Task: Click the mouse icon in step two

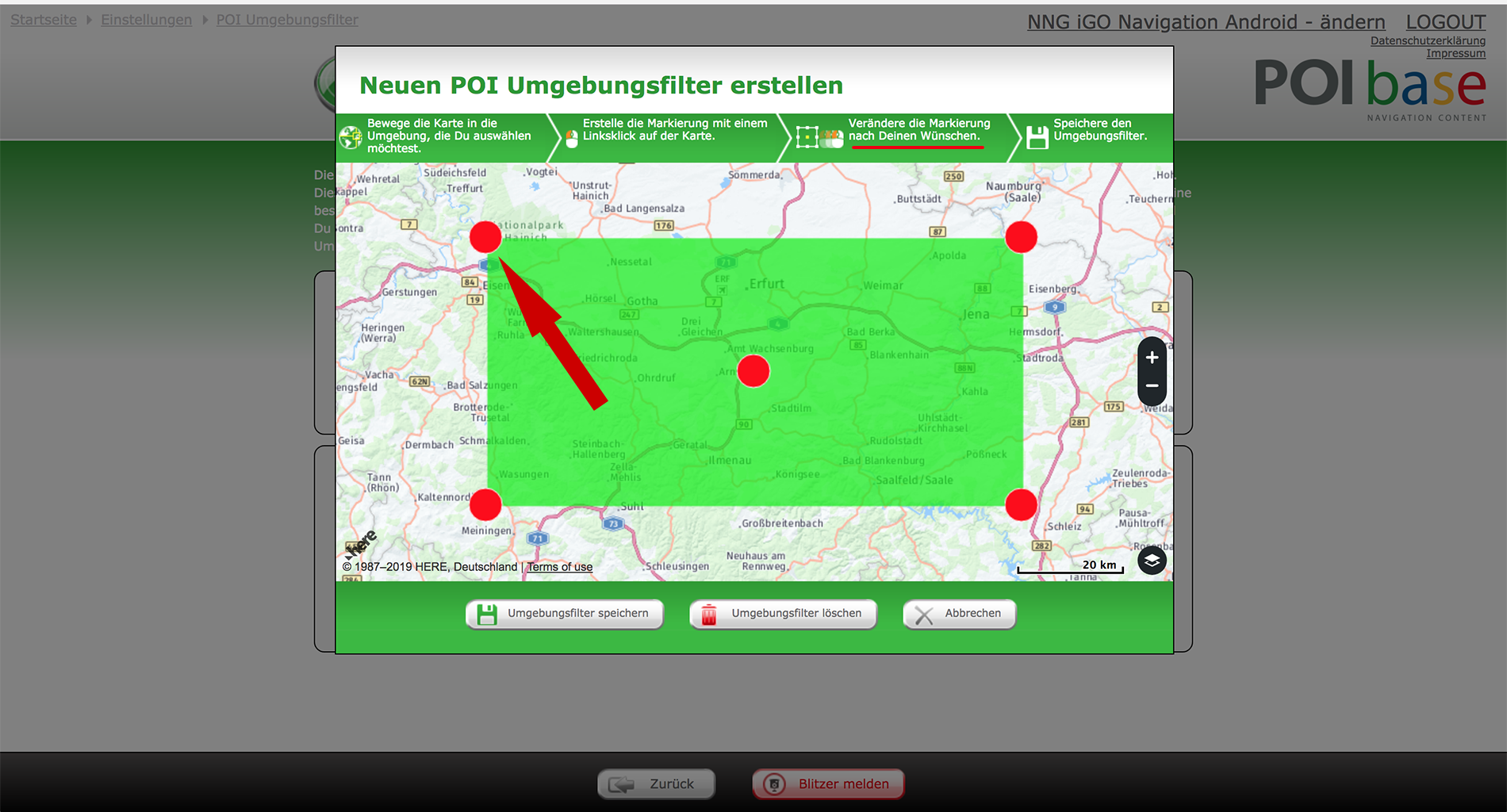Action: [x=572, y=139]
